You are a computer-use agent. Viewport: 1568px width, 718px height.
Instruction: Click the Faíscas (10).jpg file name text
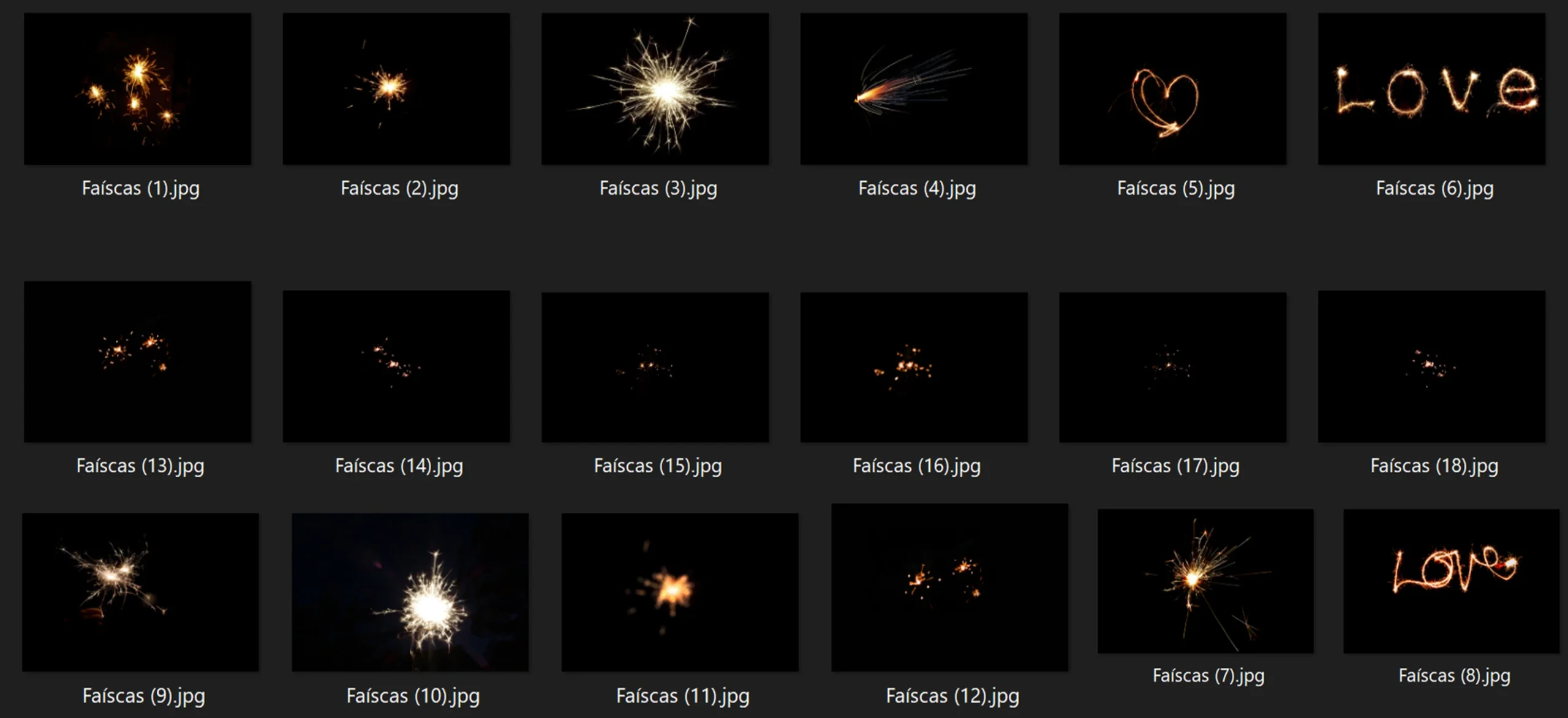point(413,696)
